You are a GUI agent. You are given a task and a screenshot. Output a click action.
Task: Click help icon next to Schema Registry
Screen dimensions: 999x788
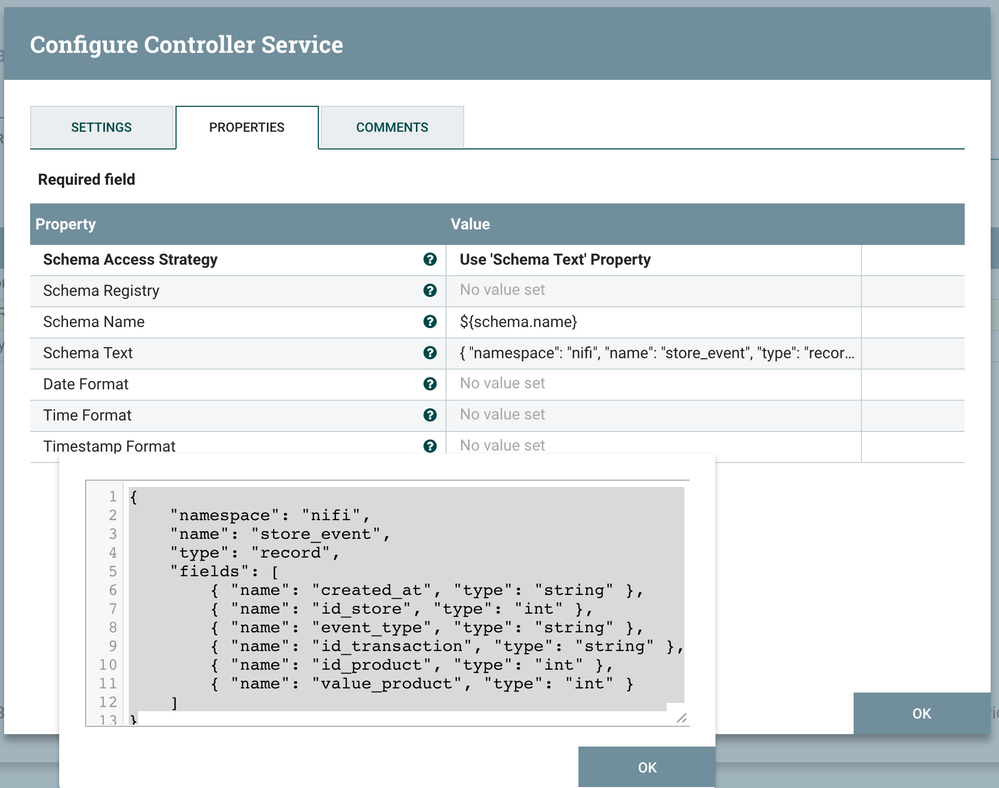tap(430, 291)
